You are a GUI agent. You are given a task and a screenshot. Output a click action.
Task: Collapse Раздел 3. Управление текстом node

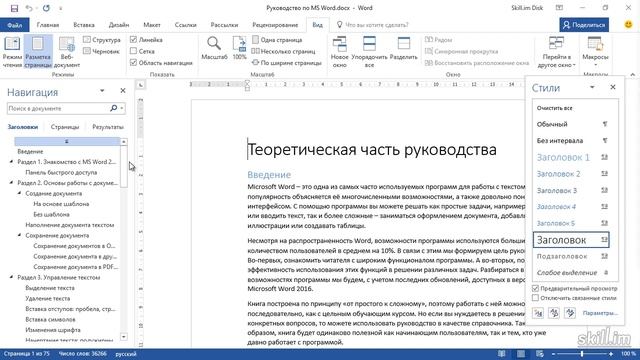[11, 277]
